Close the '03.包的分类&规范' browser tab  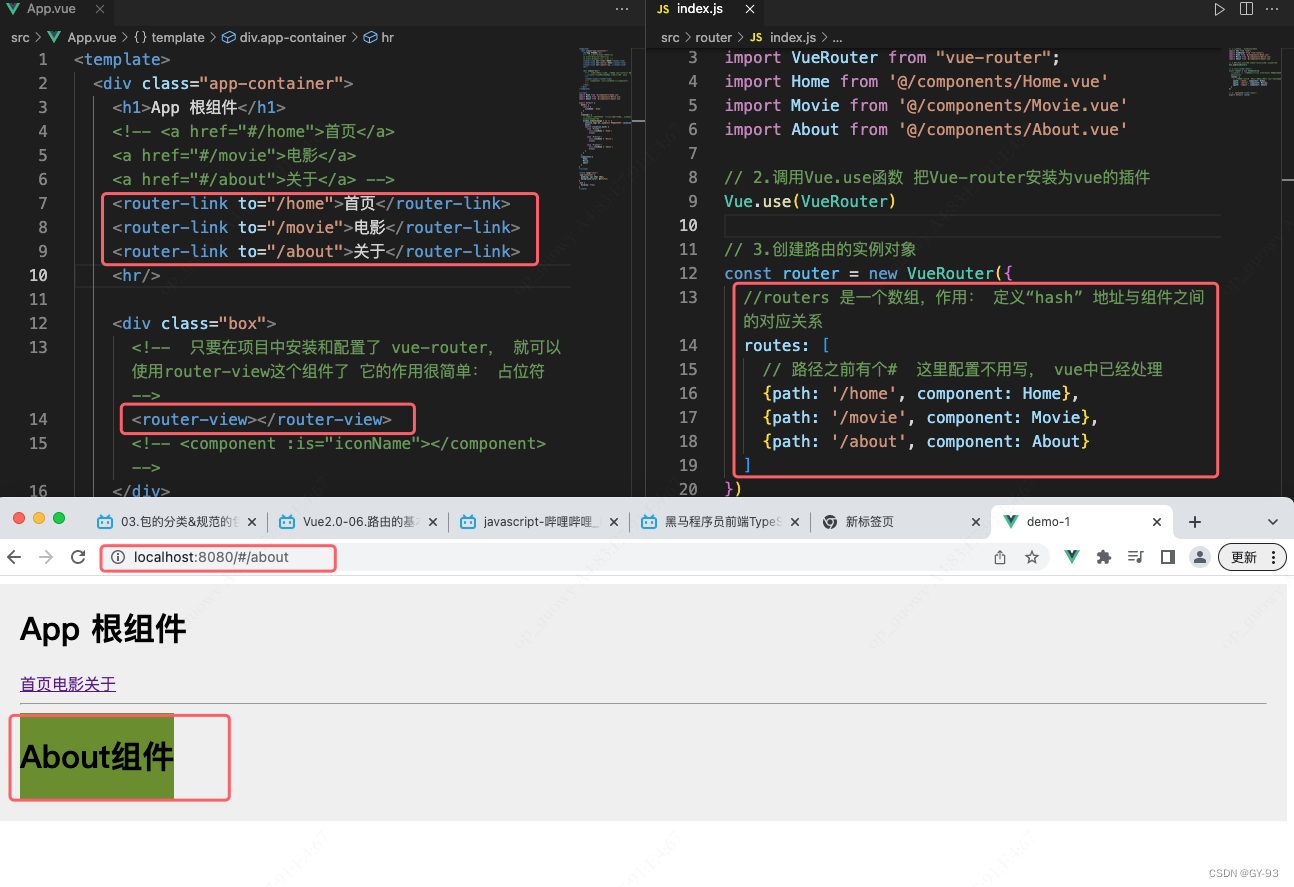[x=251, y=522]
